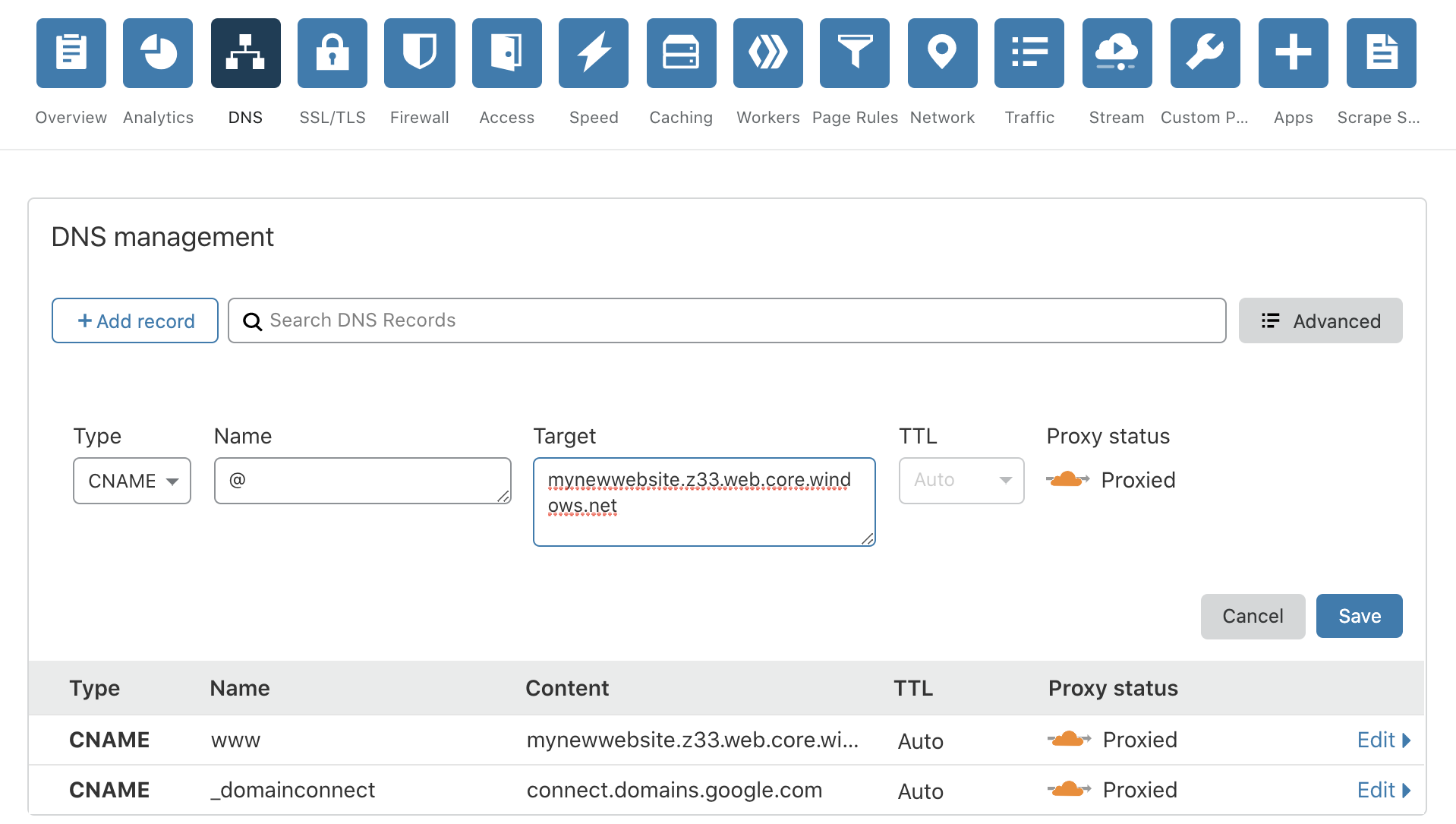Screen dimensions: 1456x824
Task: Click the Add record button
Action: coord(135,320)
